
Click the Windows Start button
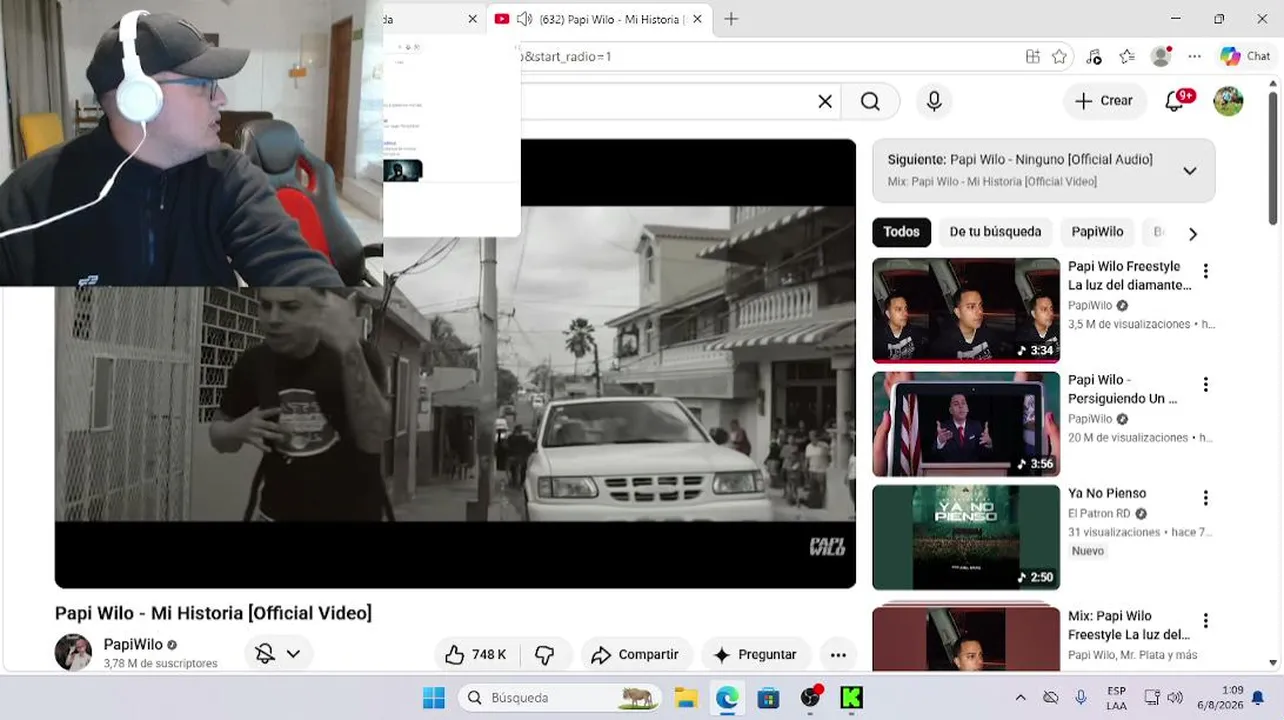coord(434,697)
